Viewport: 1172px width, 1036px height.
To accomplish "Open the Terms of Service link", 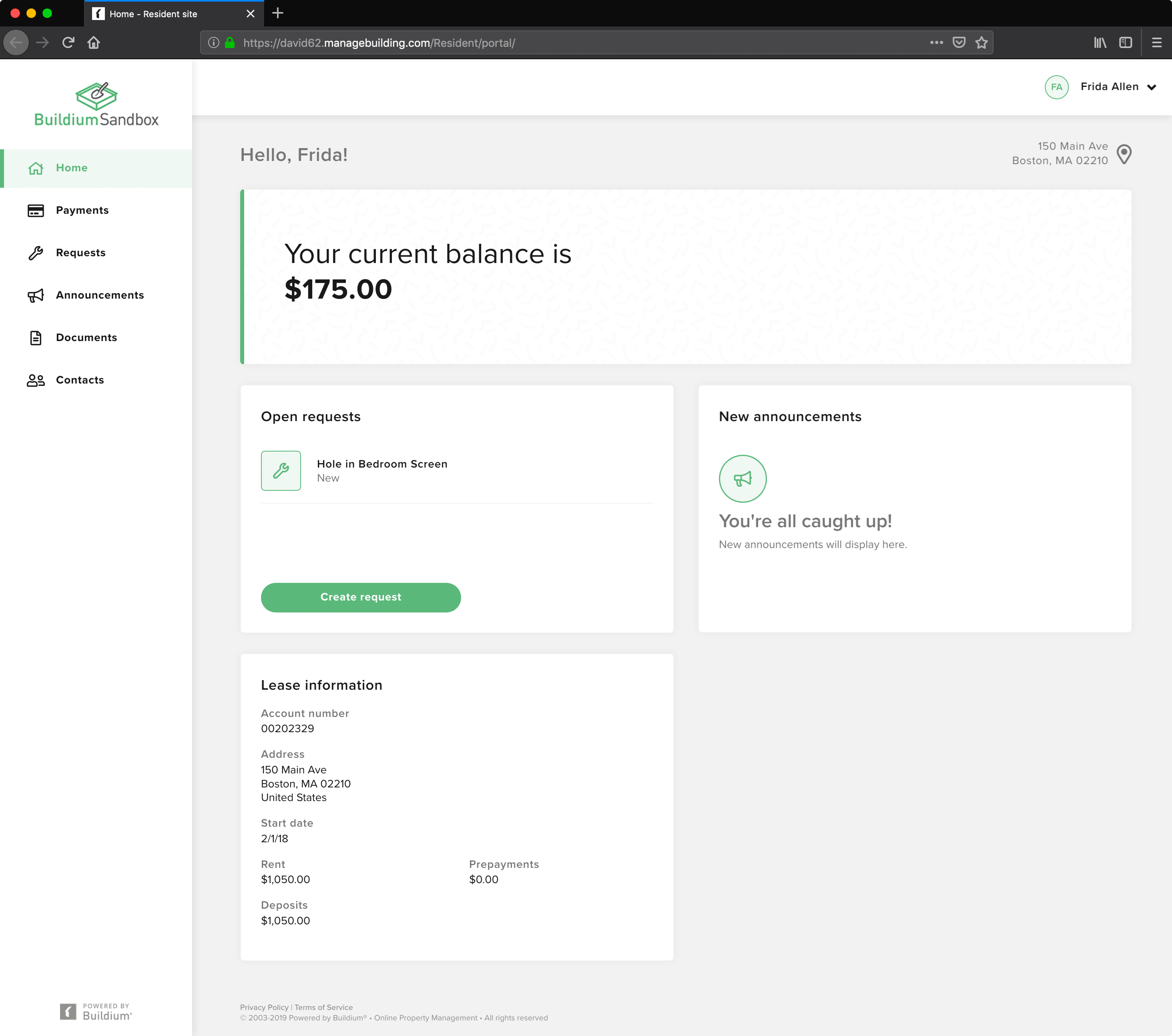I will (323, 1007).
